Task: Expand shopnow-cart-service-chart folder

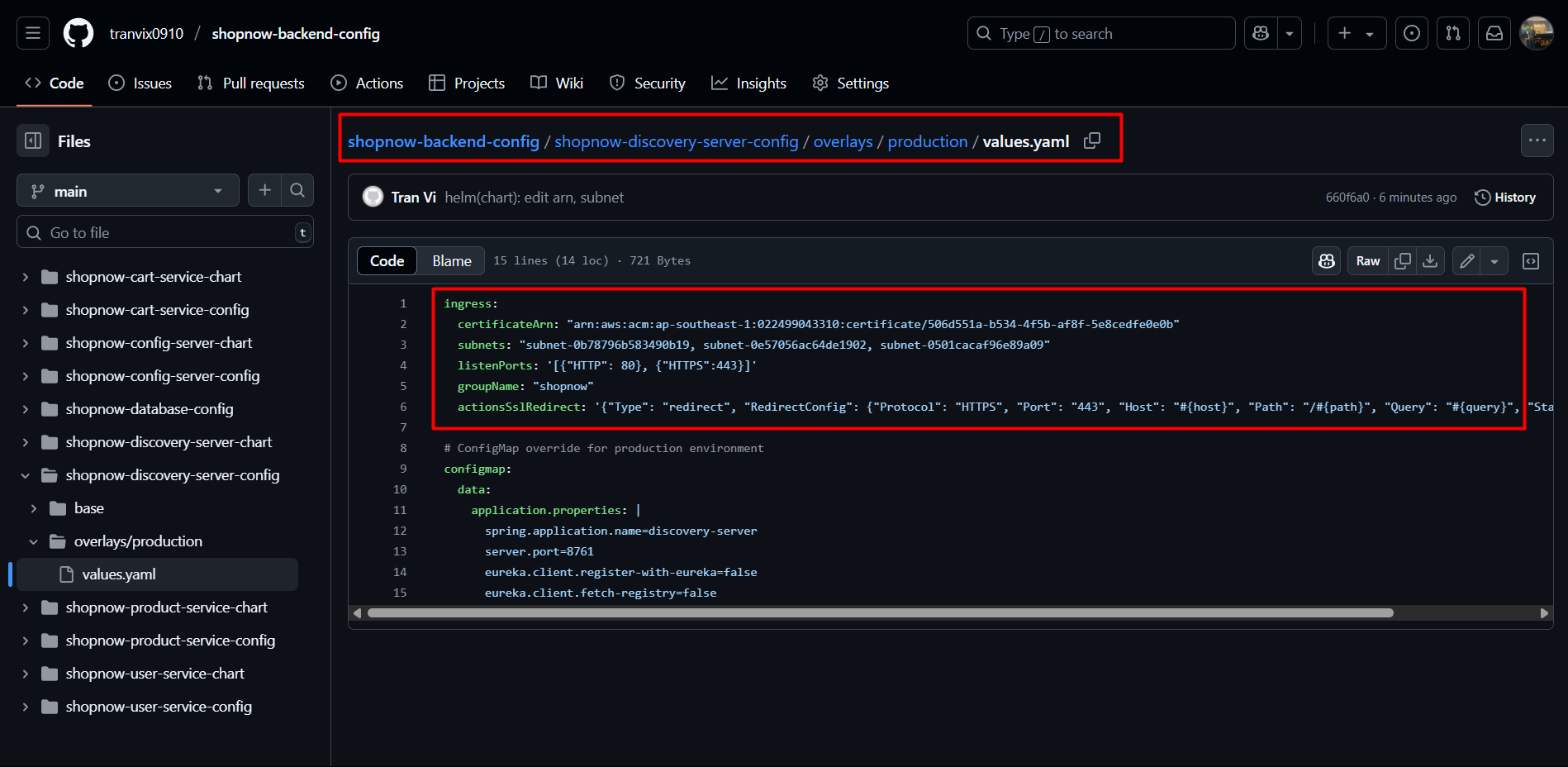Action: [x=26, y=277]
